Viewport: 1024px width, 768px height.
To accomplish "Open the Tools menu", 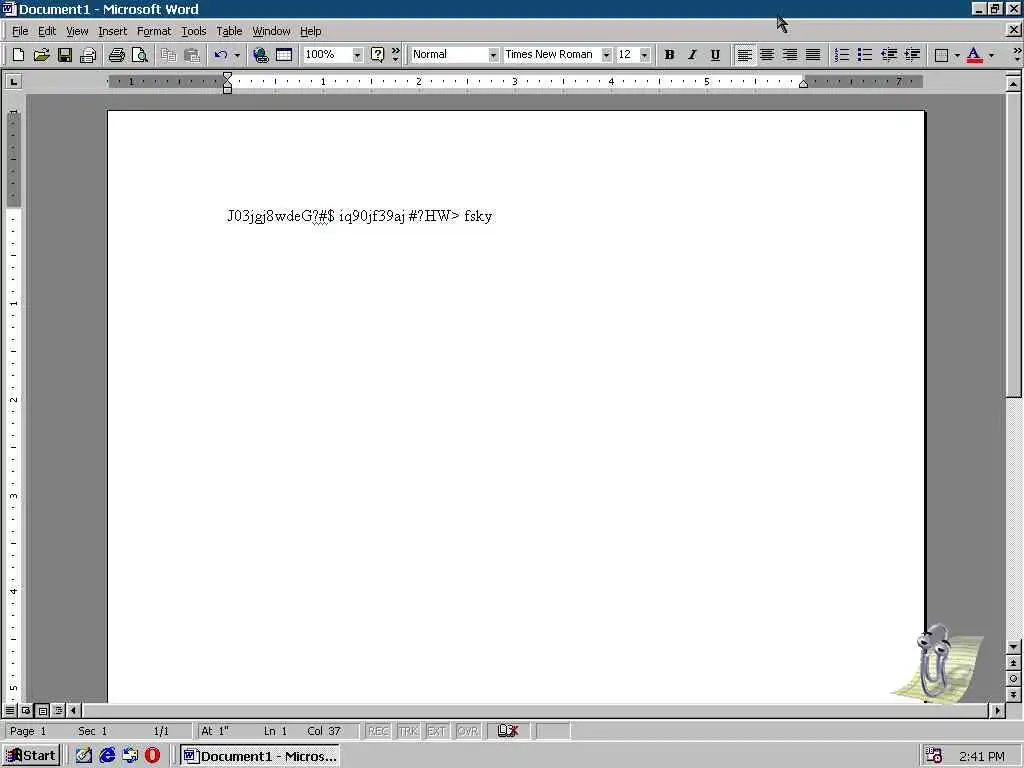I will tap(193, 31).
